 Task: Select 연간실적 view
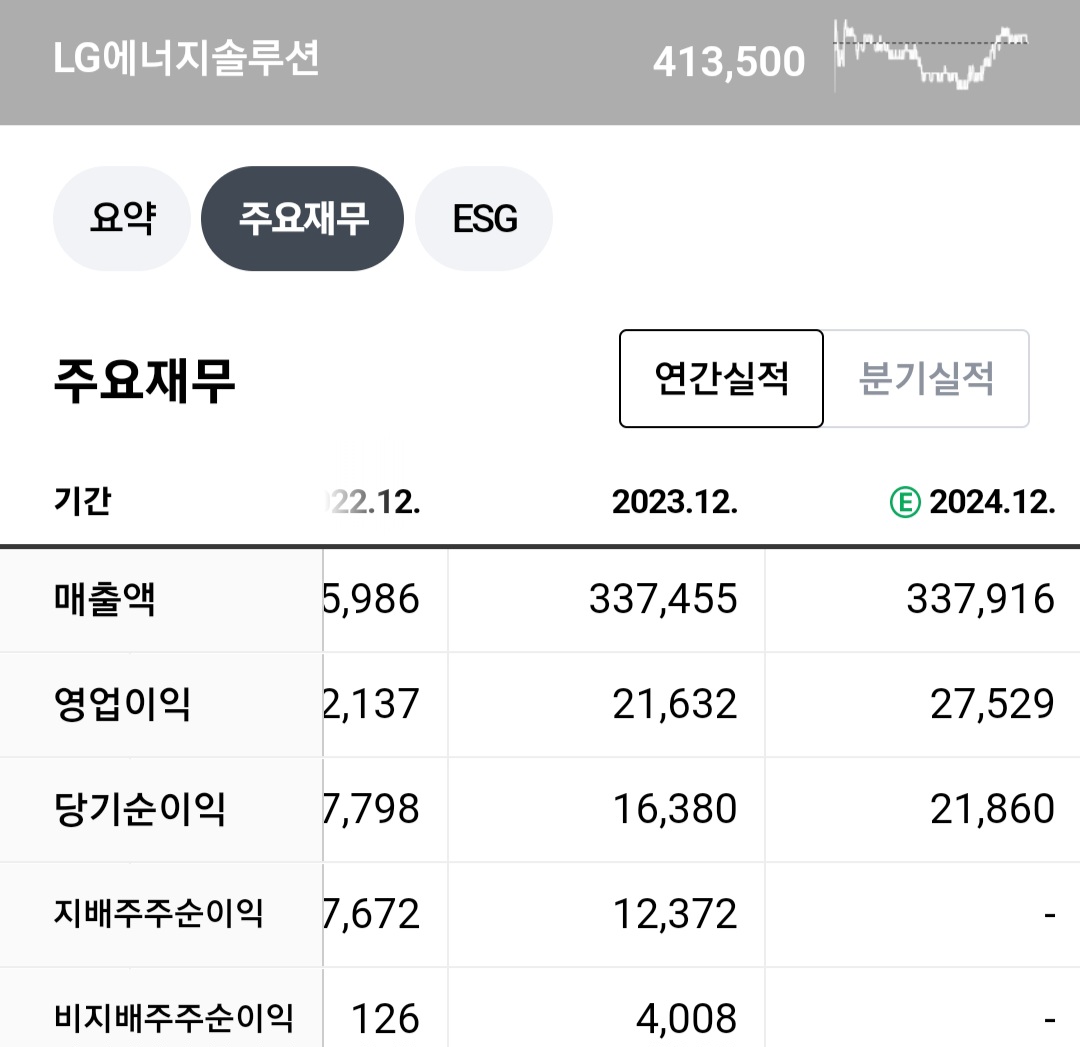721,378
